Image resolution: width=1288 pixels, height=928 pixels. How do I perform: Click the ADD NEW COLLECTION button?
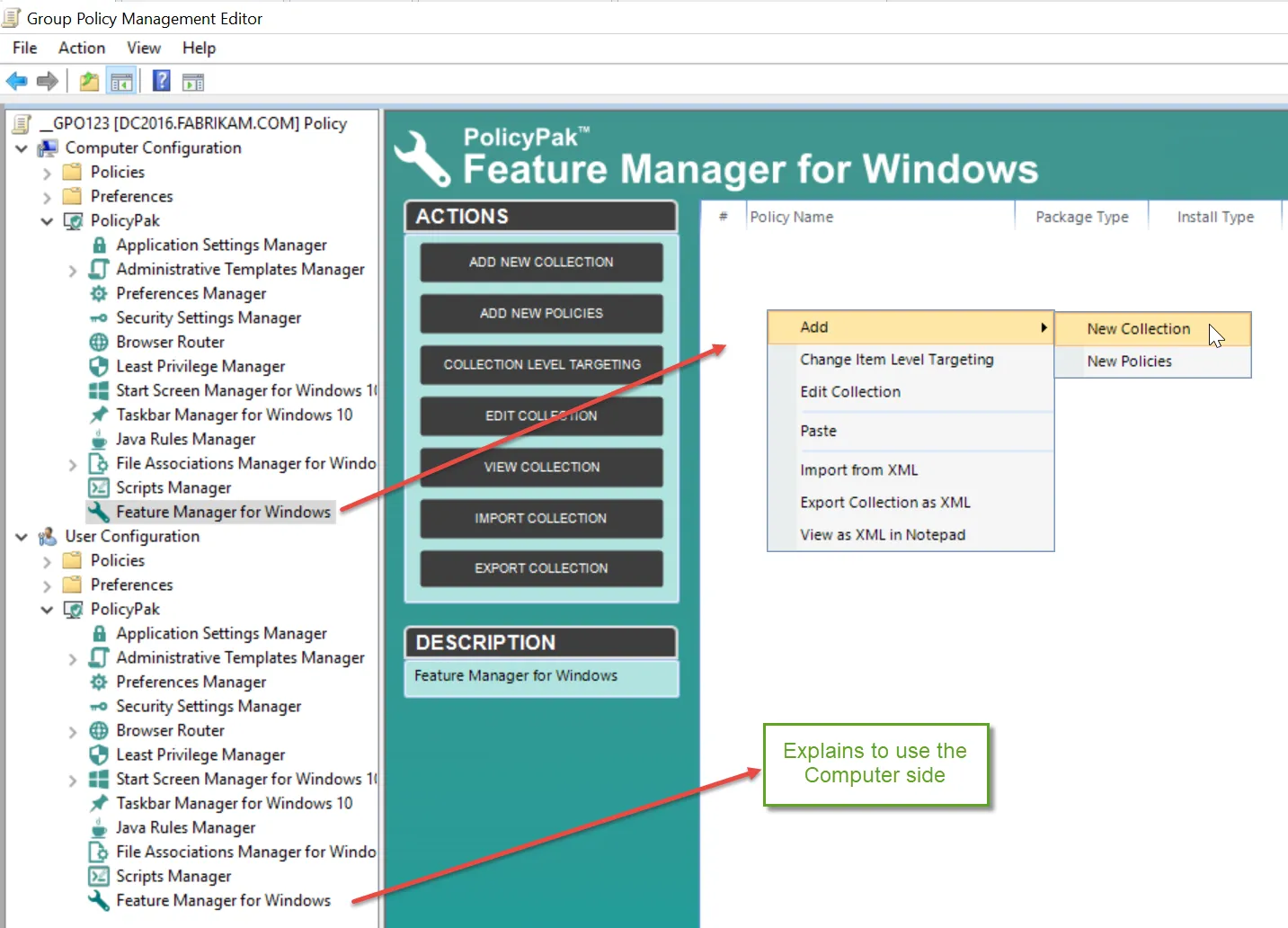(x=541, y=262)
